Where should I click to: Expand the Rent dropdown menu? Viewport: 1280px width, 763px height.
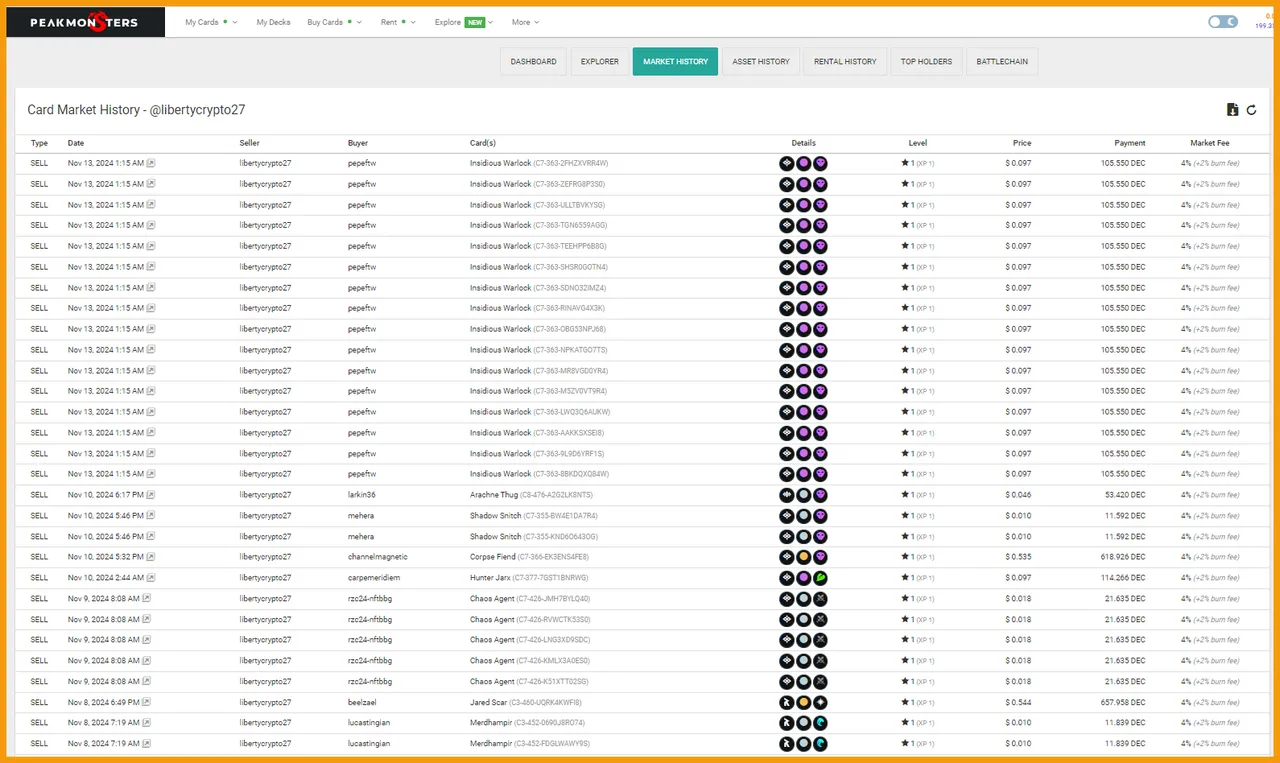tap(399, 22)
